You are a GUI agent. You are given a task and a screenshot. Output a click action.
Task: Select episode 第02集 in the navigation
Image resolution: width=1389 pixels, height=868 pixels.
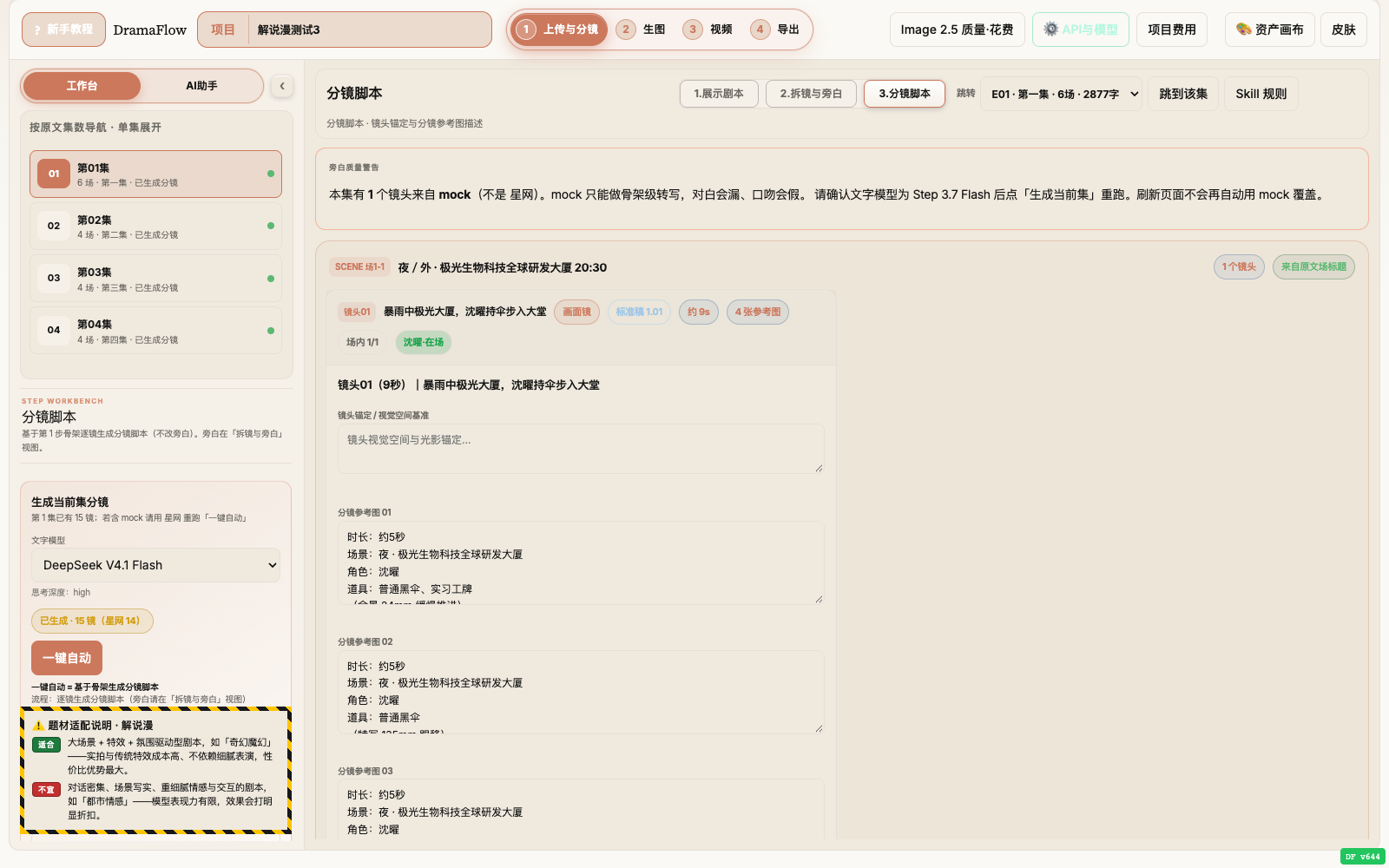(x=155, y=227)
